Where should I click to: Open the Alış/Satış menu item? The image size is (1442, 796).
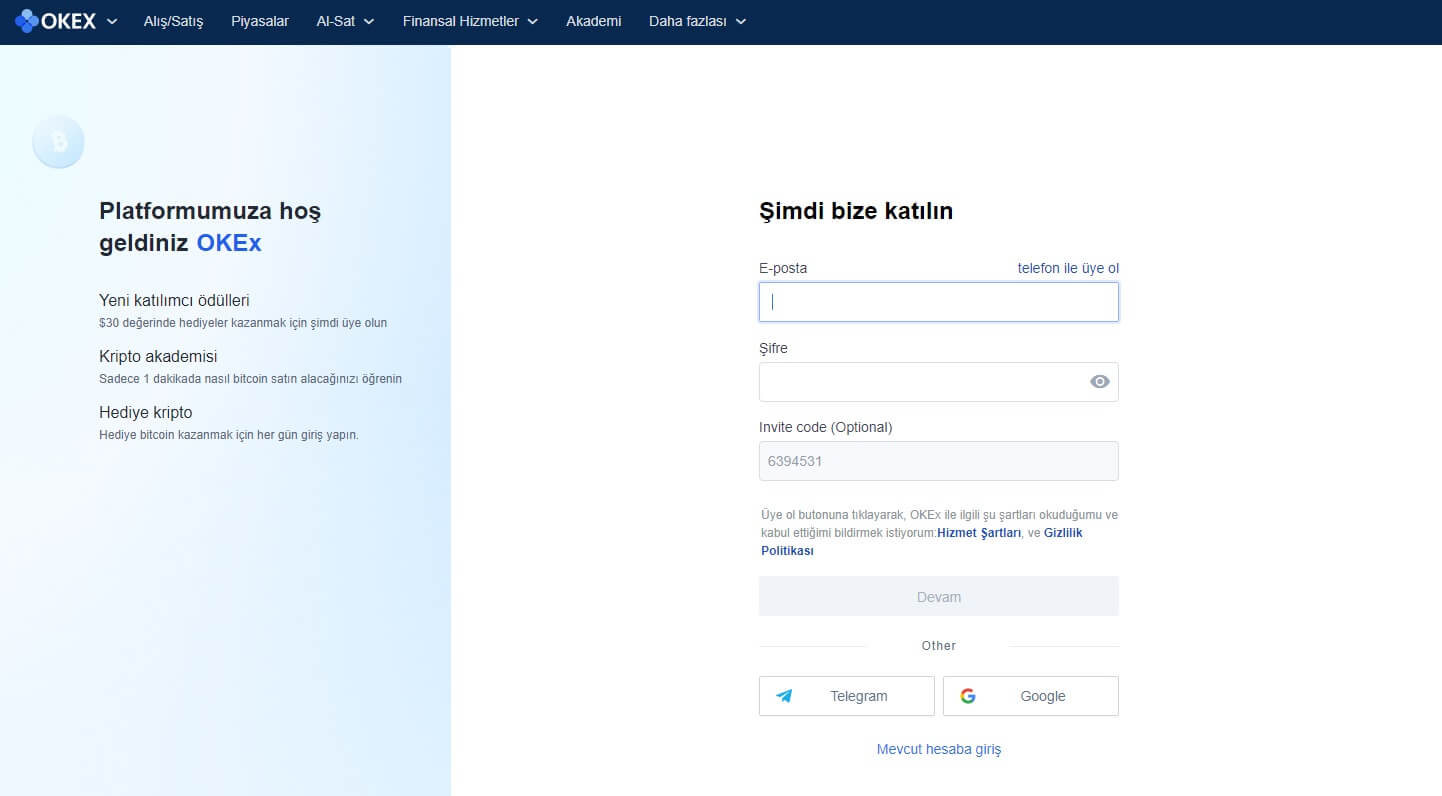[173, 21]
